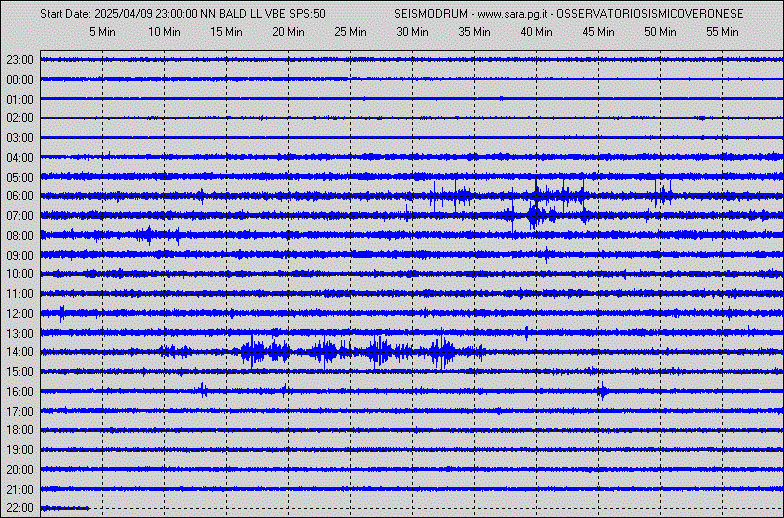The width and height of the screenshot is (784, 518).
Task: Click the 08:00 hour row label
Action: (20, 236)
